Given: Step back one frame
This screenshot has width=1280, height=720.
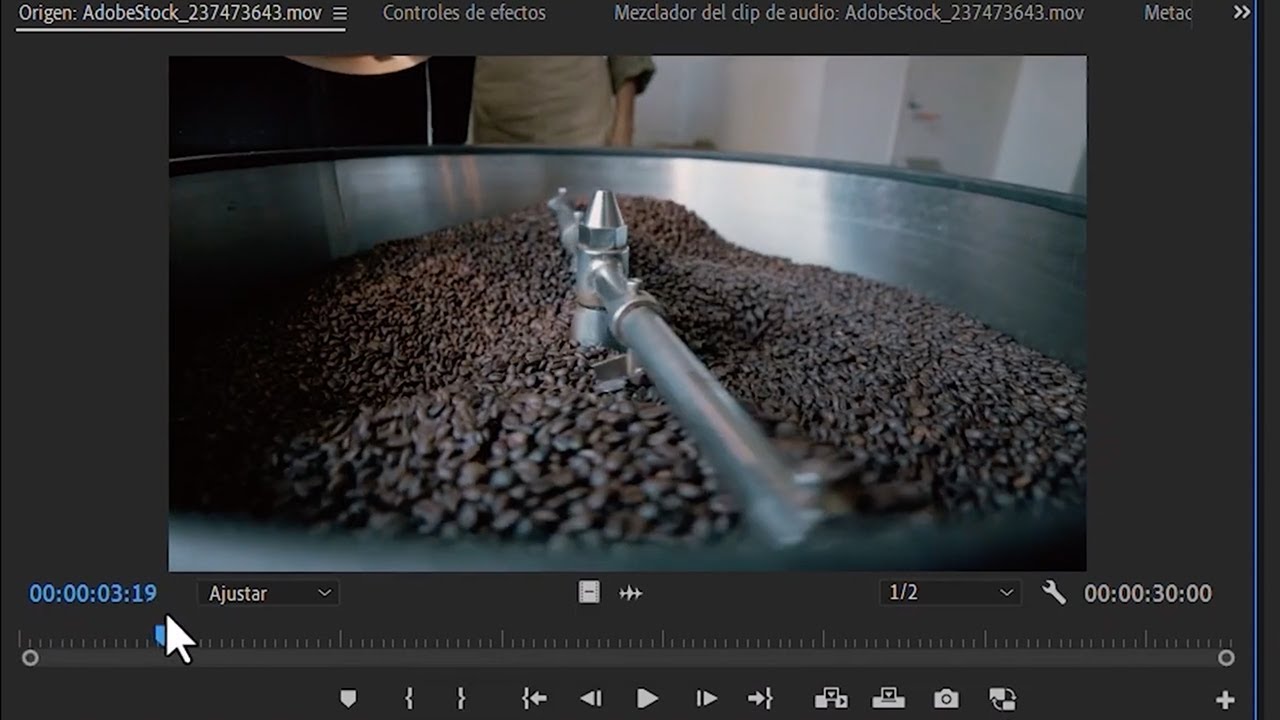Looking at the screenshot, I should click(x=591, y=699).
